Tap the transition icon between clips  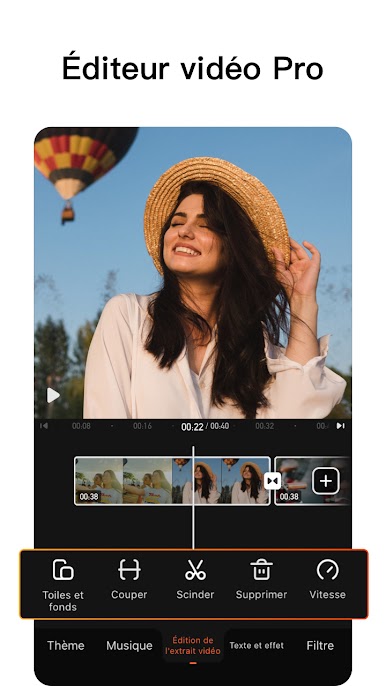coord(272,481)
